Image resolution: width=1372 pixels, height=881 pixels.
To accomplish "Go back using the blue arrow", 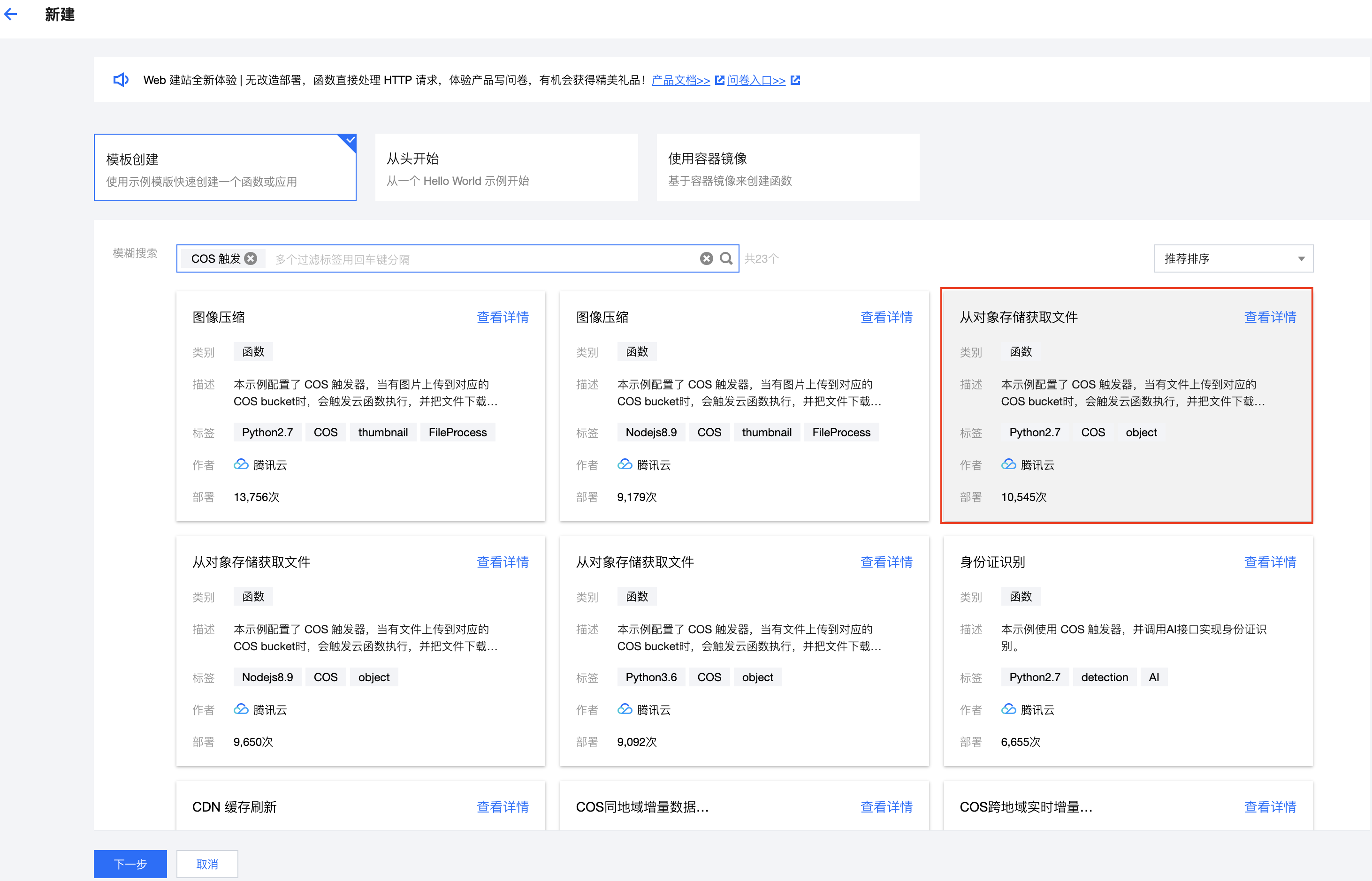I will point(11,14).
